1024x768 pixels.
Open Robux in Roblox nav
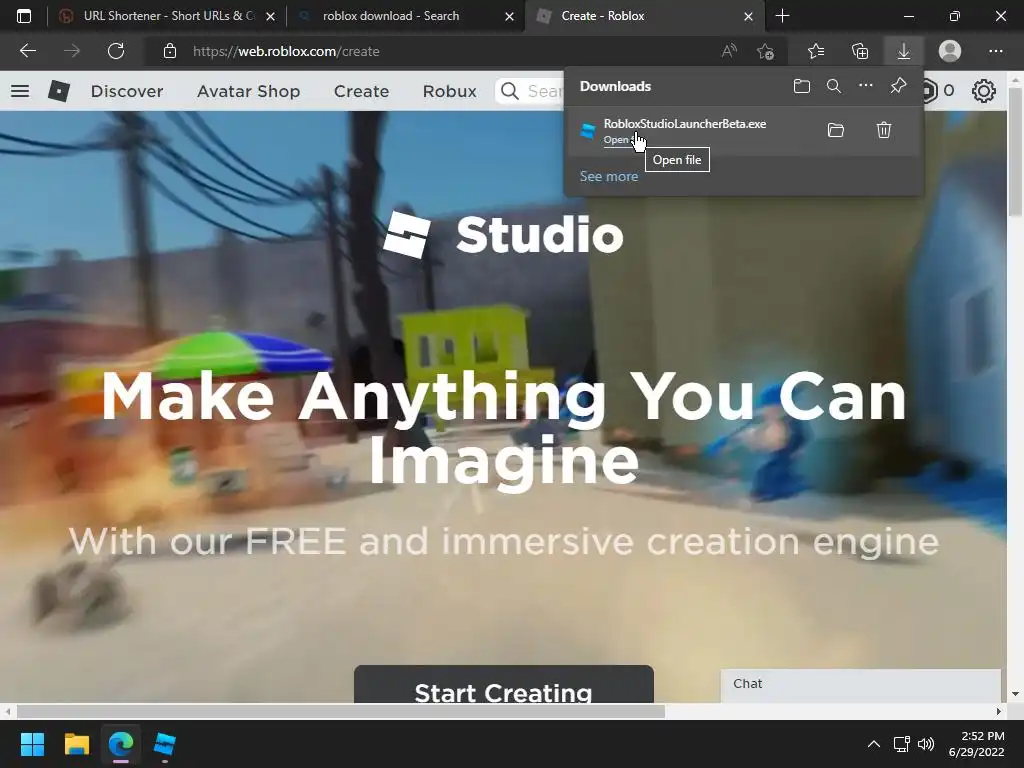tap(449, 91)
